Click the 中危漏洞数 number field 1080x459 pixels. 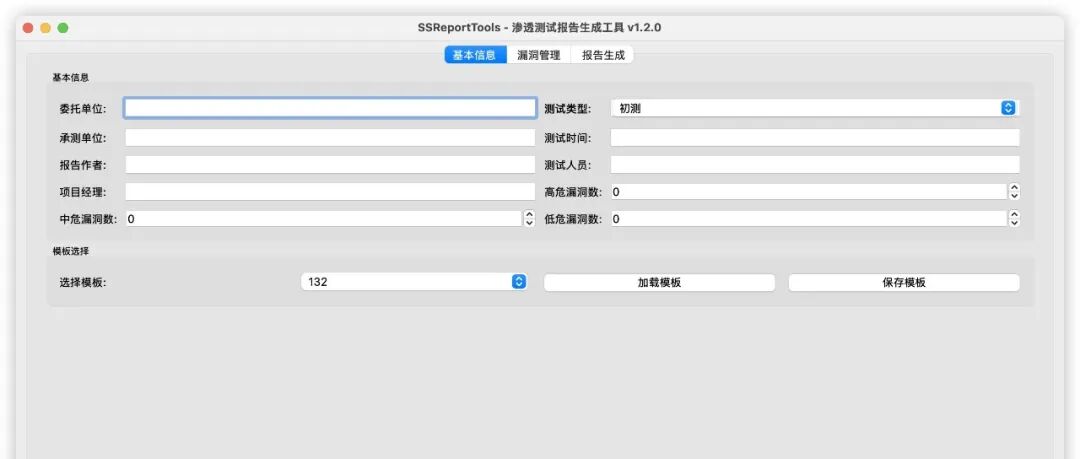324,219
